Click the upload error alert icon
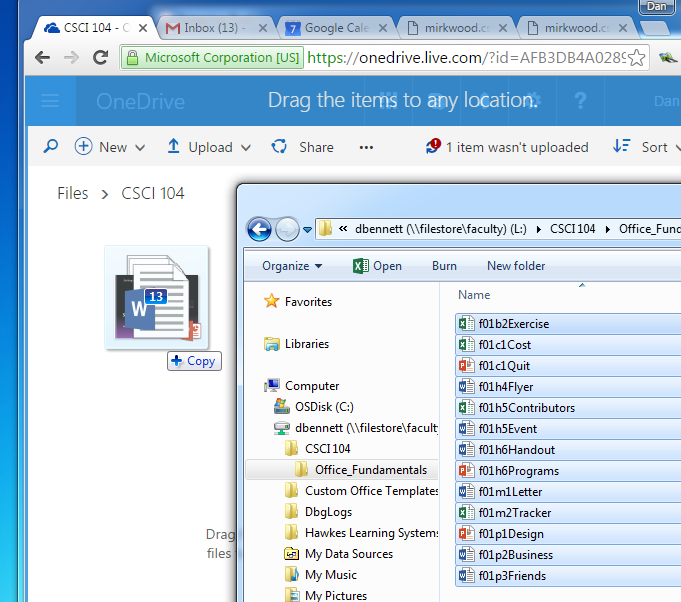Image resolution: width=681 pixels, height=602 pixels. coord(433,147)
